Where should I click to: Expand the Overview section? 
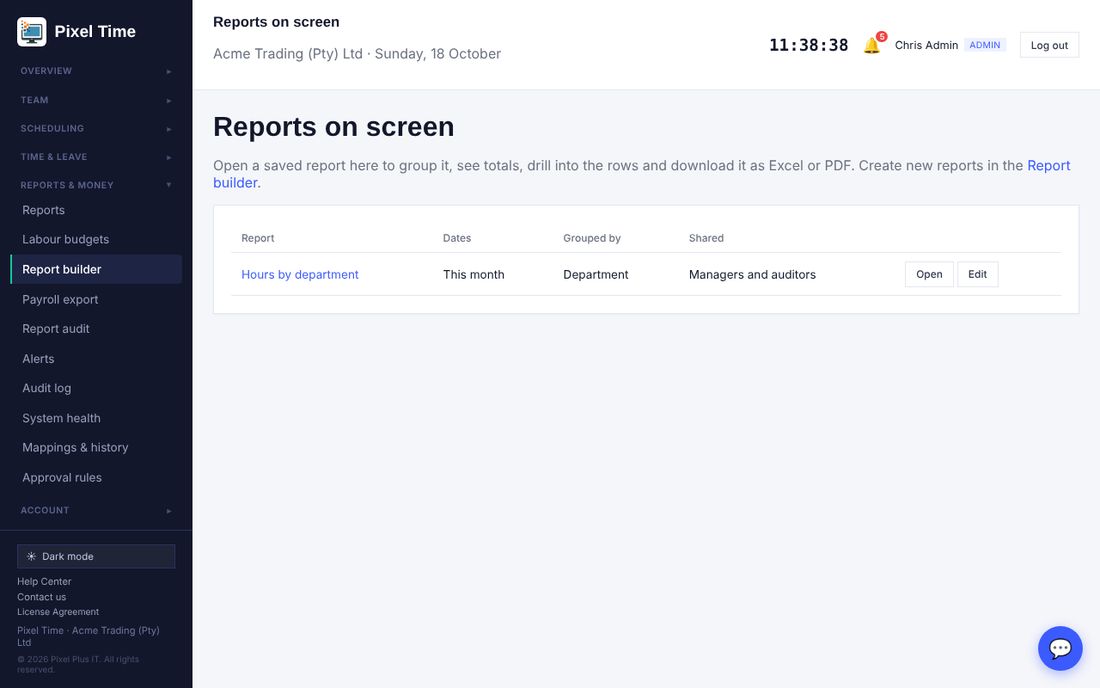[96, 71]
